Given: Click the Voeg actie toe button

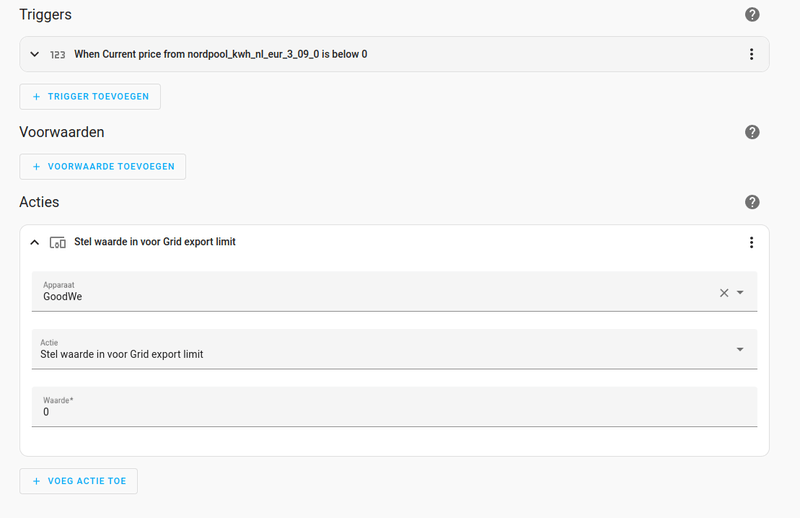Looking at the screenshot, I should (79, 481).
